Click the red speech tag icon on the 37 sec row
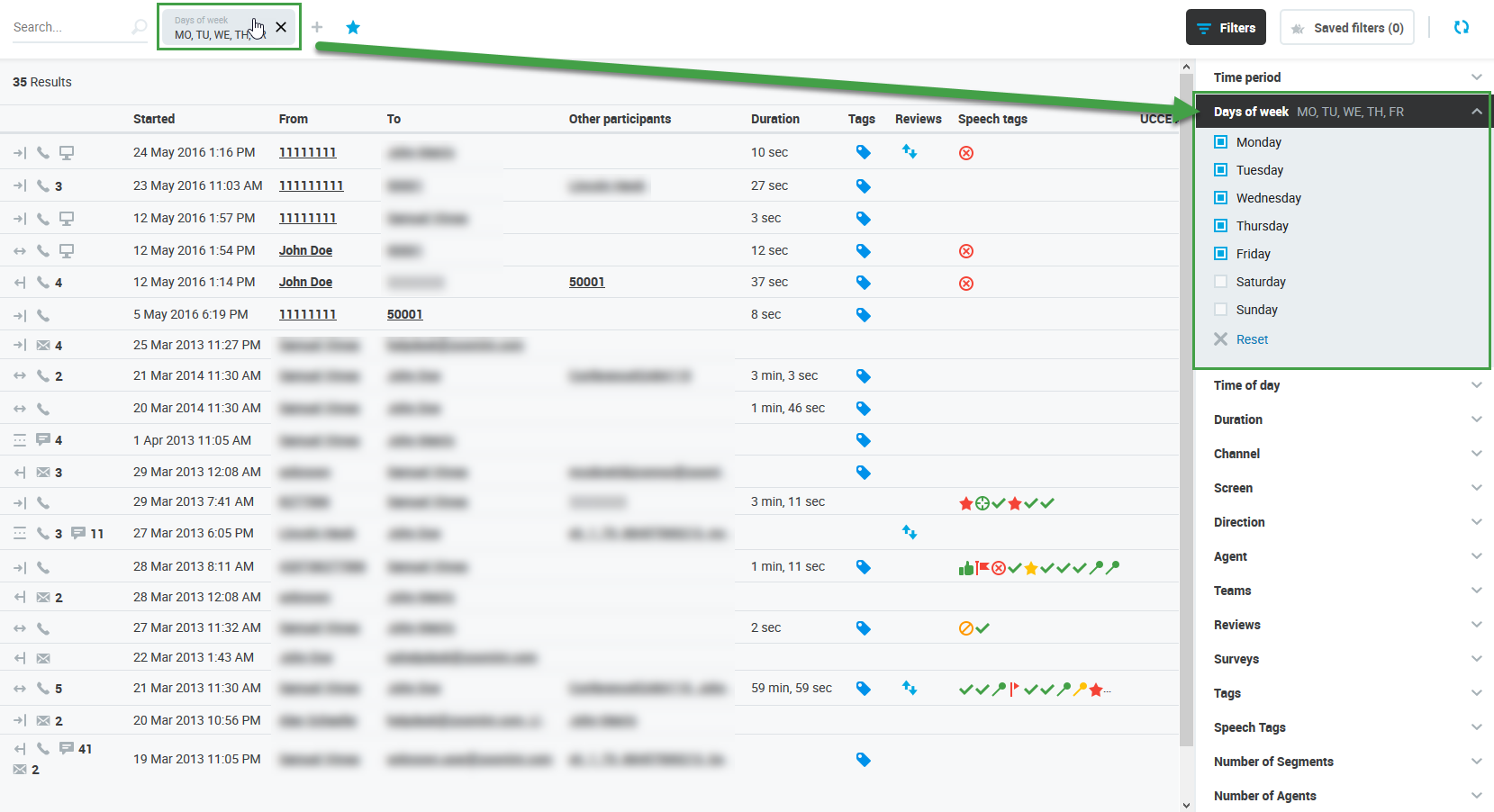 966,283
